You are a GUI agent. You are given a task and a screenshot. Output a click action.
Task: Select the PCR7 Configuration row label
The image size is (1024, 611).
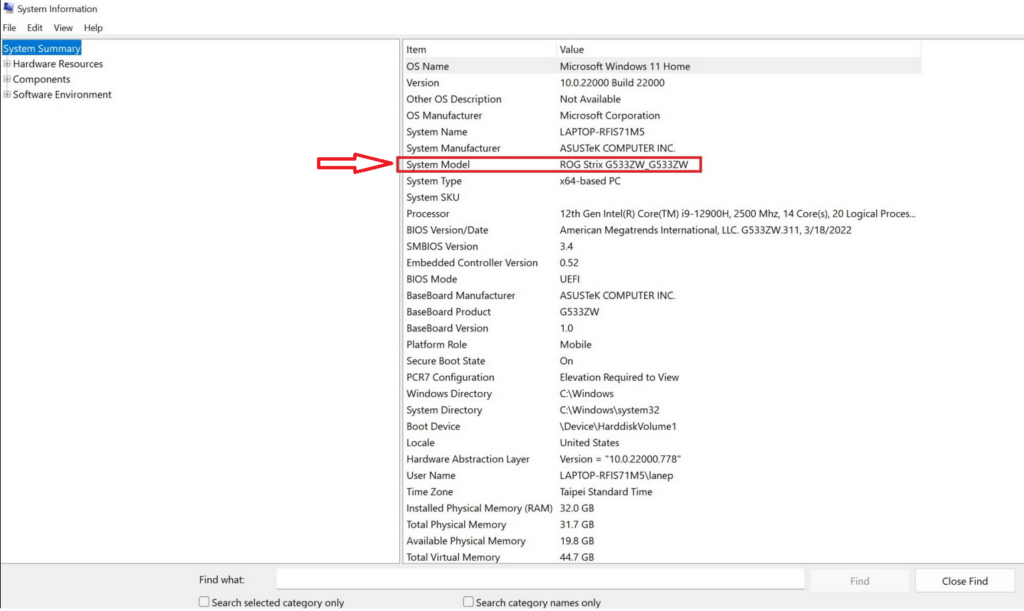450,377
